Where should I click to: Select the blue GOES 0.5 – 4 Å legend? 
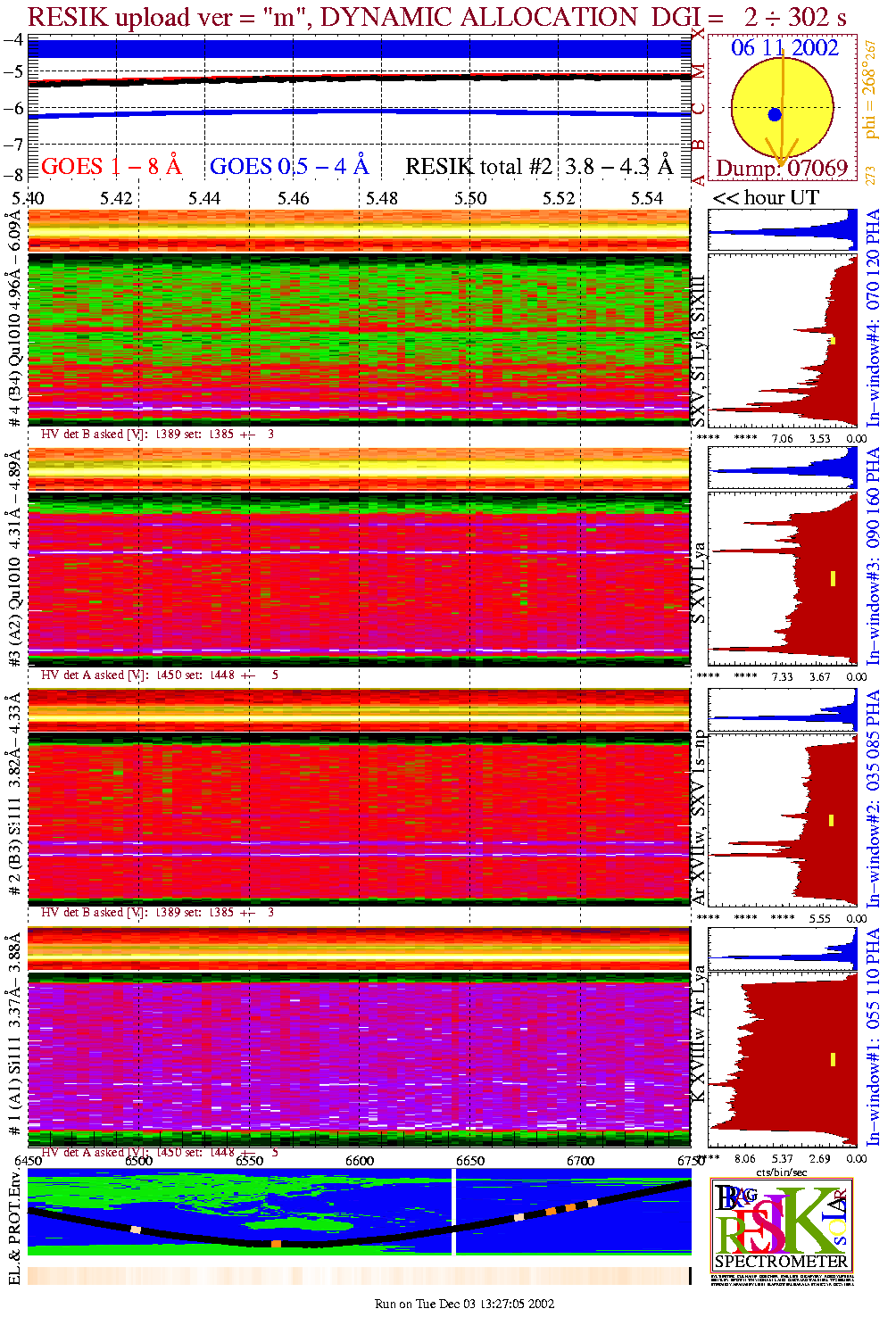click(288, 167)
